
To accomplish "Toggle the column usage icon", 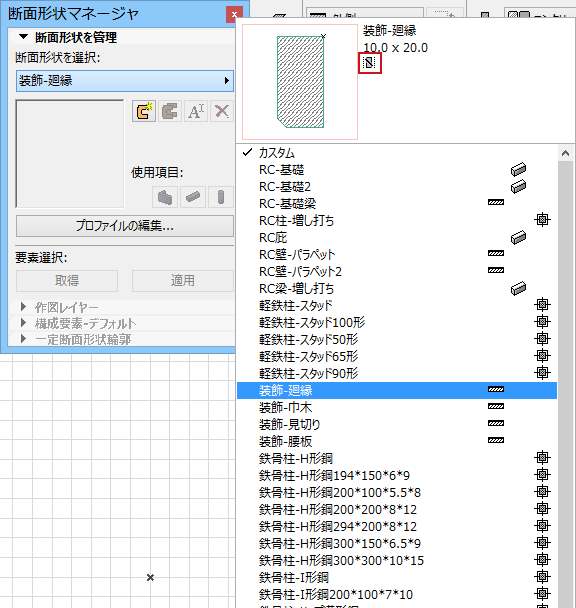I will [x=221, y=197].
